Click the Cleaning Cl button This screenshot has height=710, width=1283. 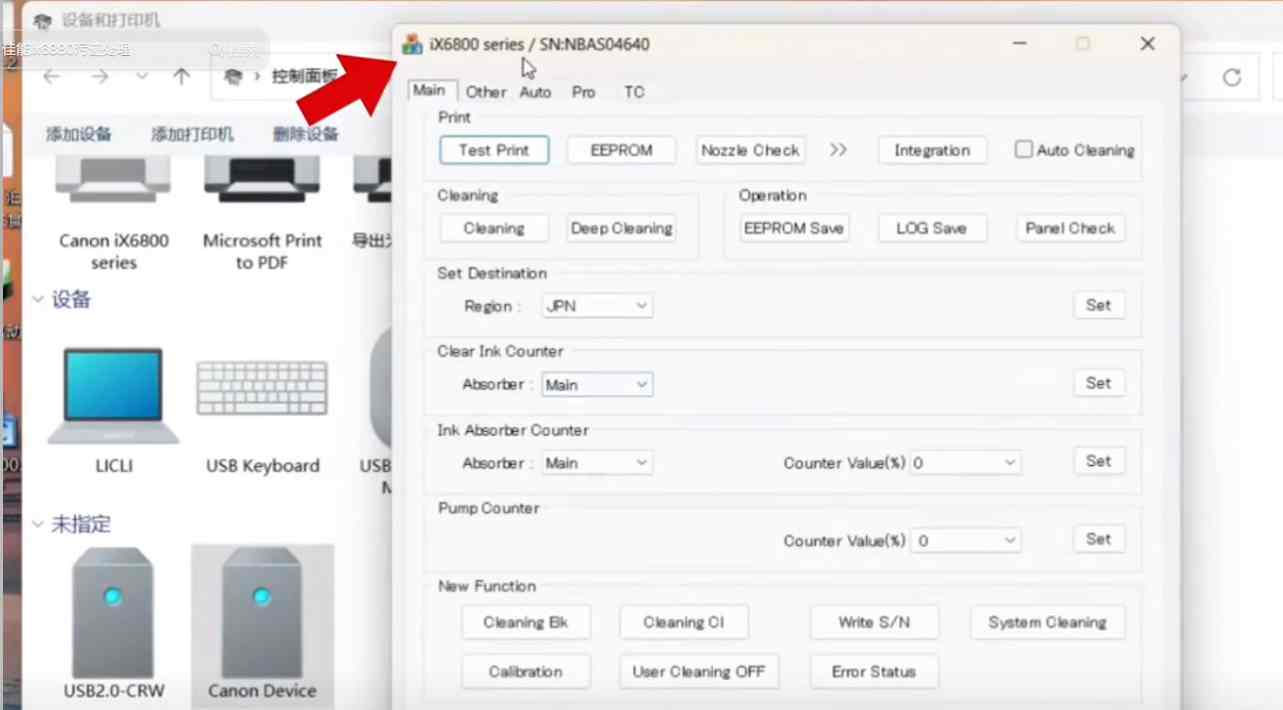coord(684,622)
